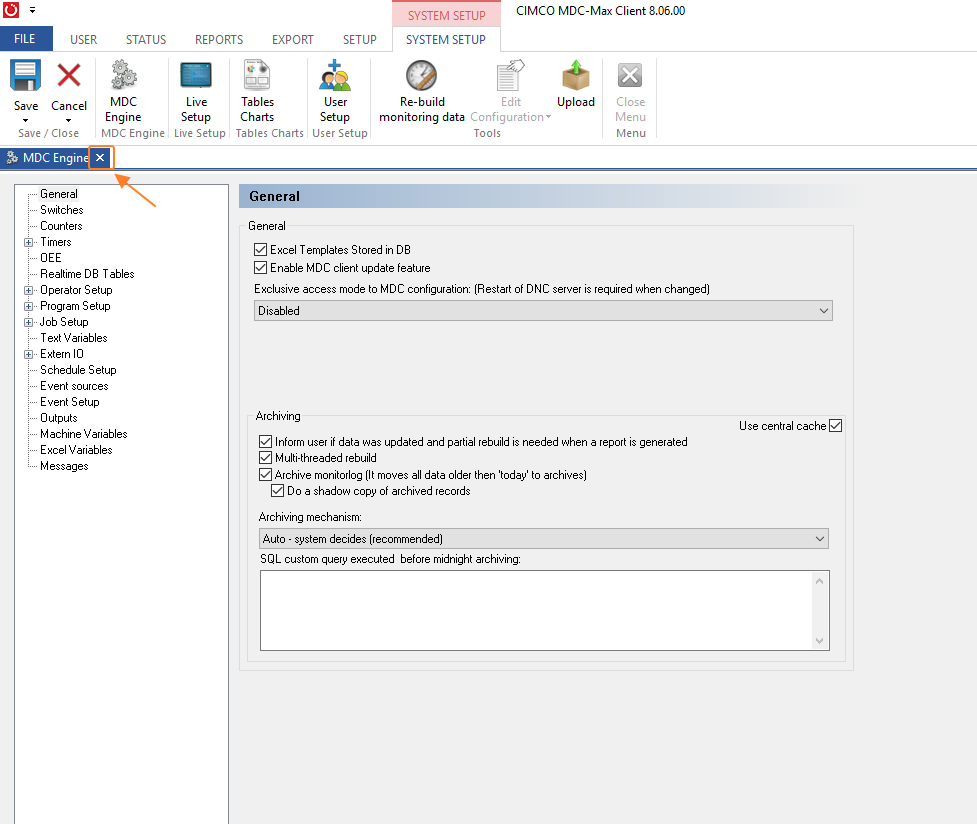Open quick access toolbar customize arrow

coord(32,10)
